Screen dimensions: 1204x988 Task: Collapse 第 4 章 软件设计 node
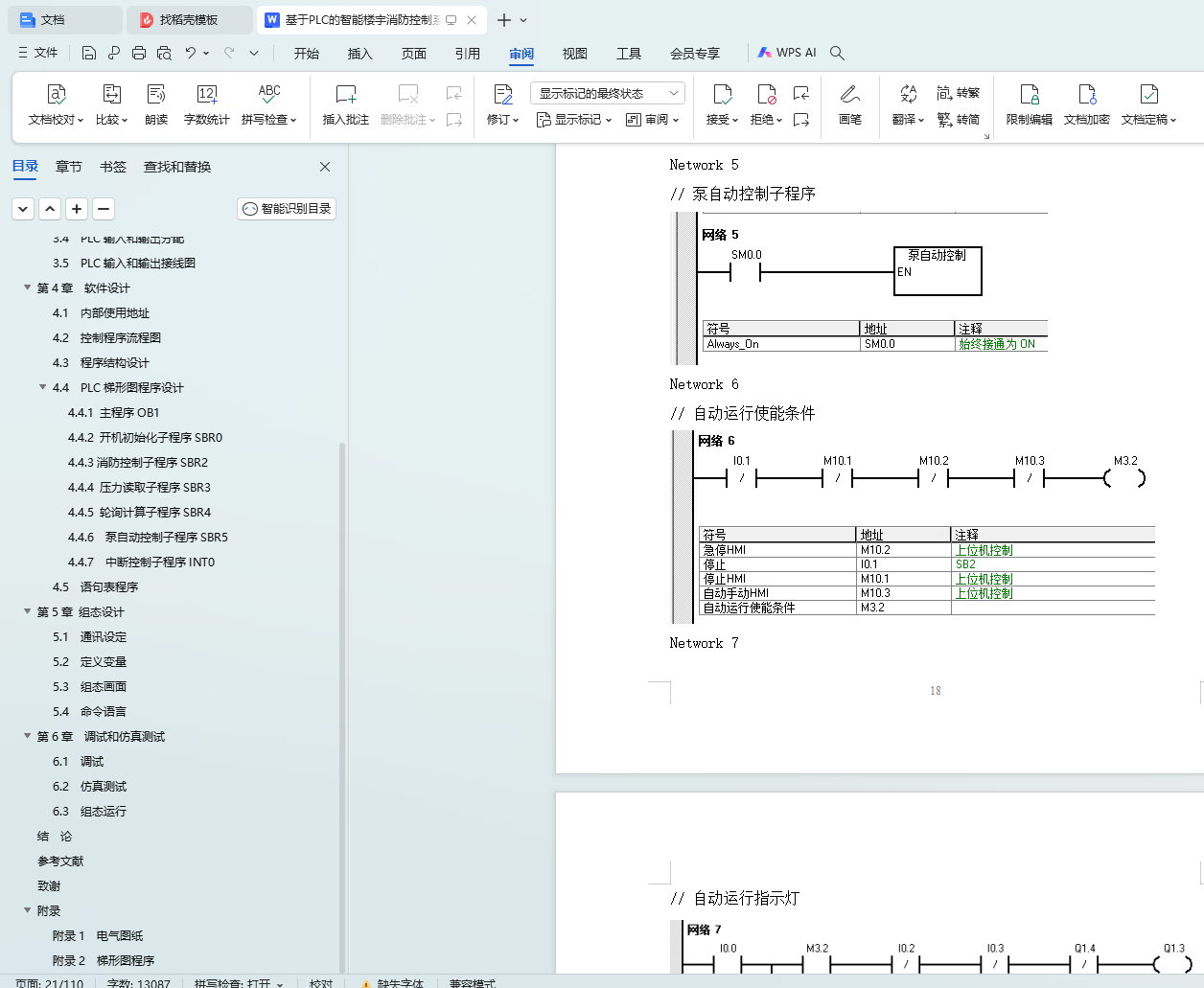point(27,287)
